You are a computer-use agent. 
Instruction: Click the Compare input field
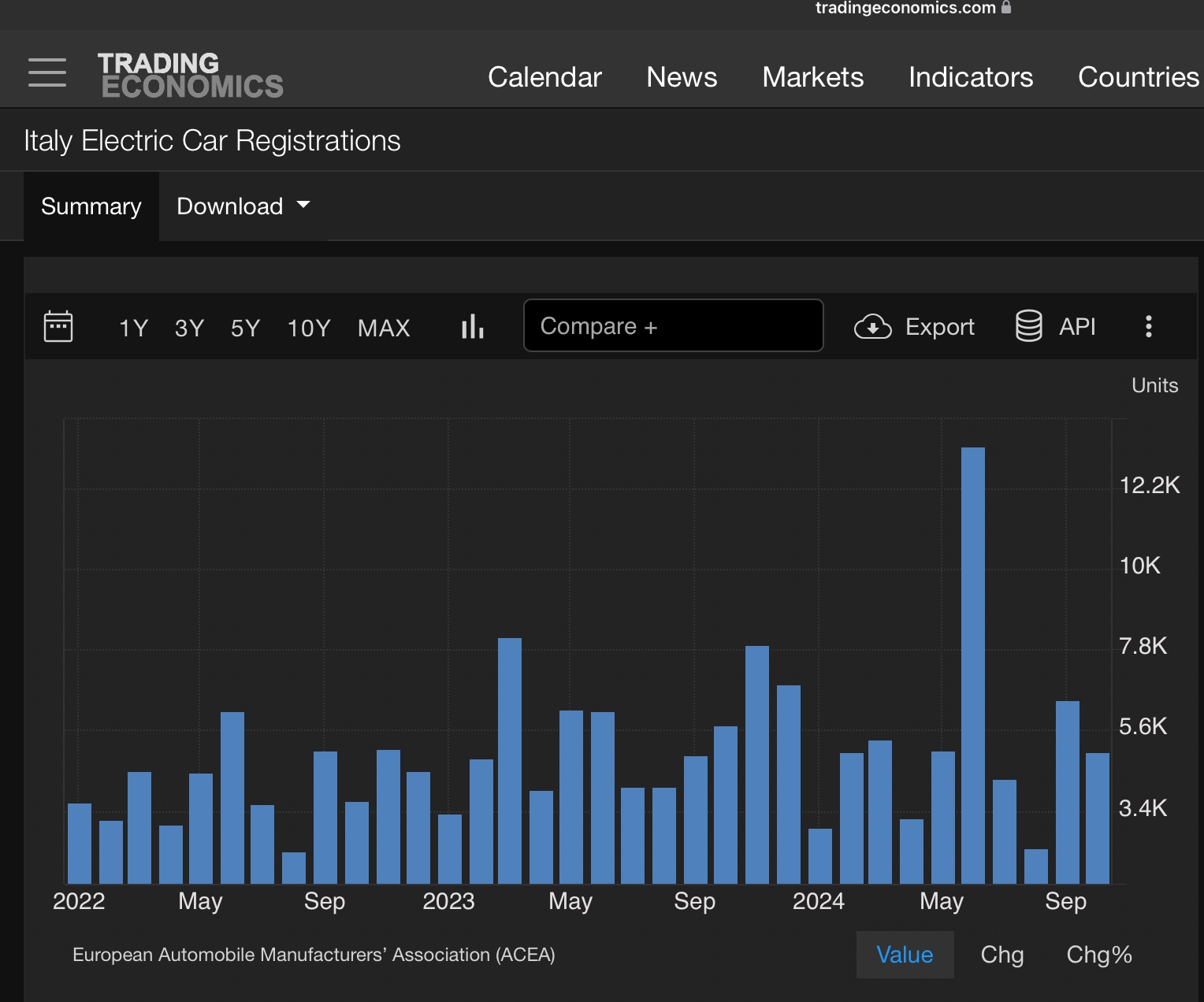(674, 325)
